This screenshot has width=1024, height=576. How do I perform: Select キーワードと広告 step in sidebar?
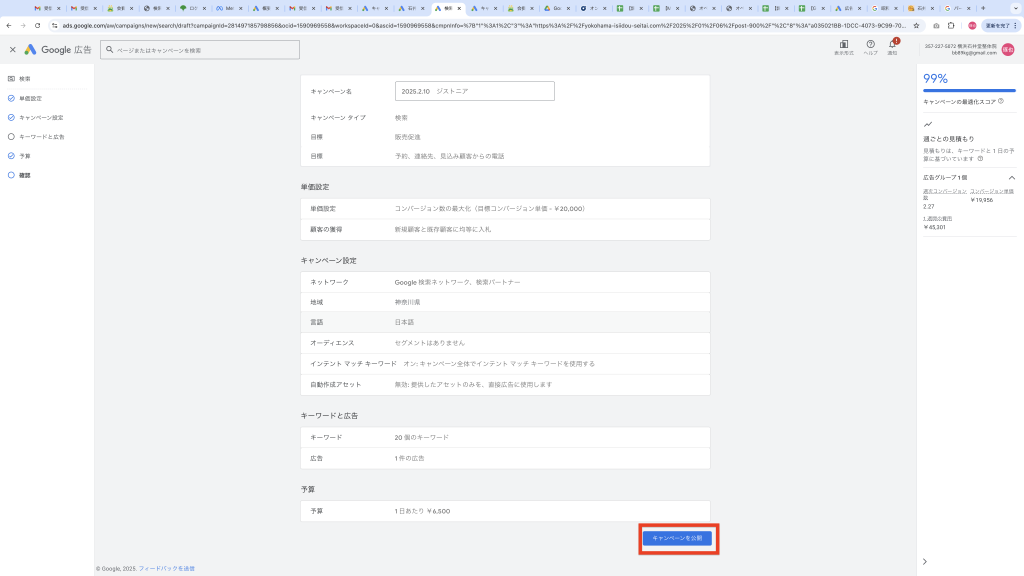(x=41, y=136)
